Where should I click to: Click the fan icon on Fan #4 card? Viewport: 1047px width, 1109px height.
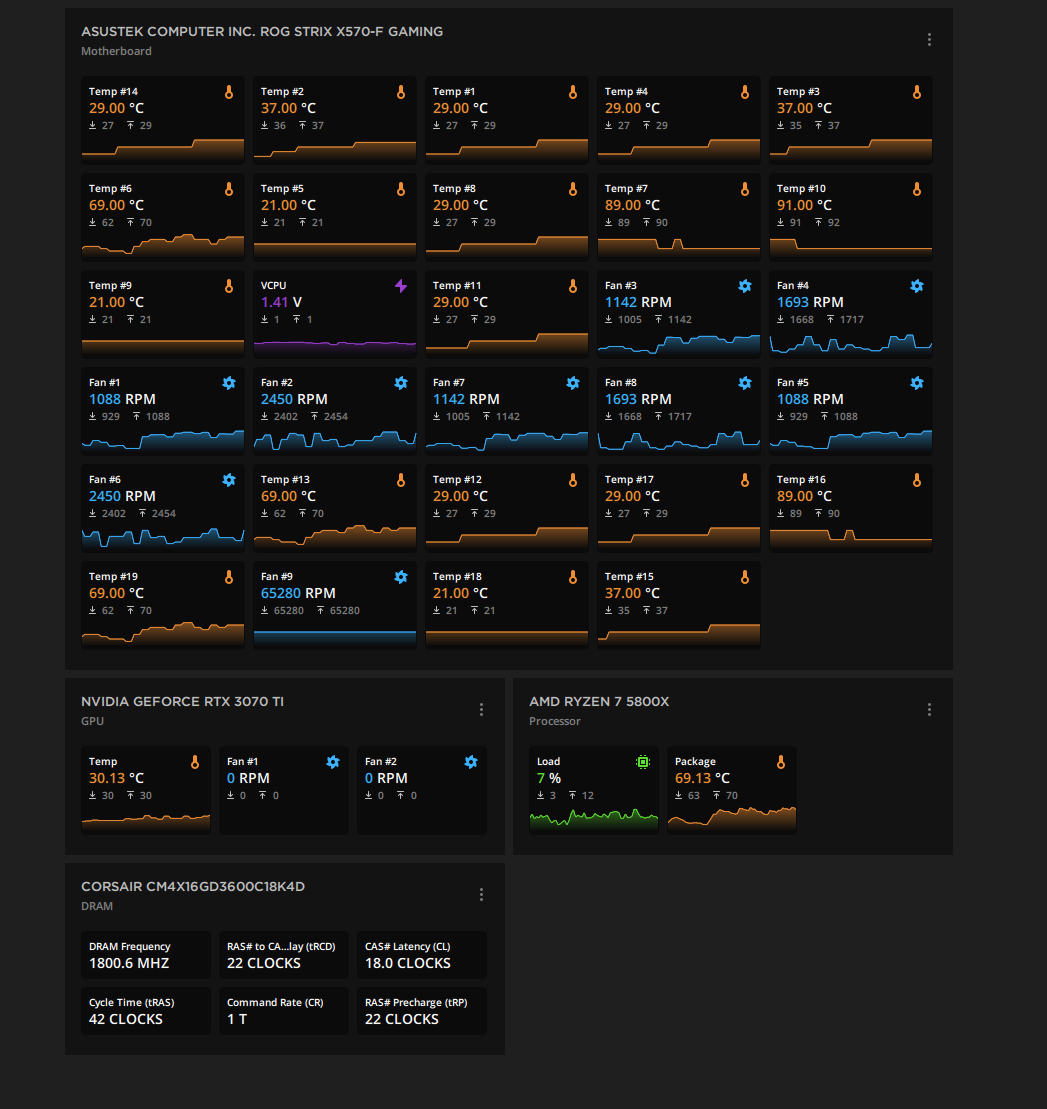click(916, 286)
